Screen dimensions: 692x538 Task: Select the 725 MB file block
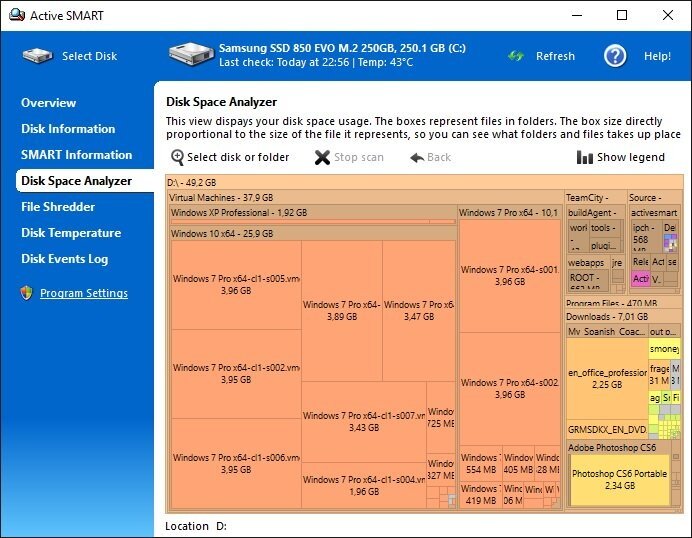click(x=440, y=418)
